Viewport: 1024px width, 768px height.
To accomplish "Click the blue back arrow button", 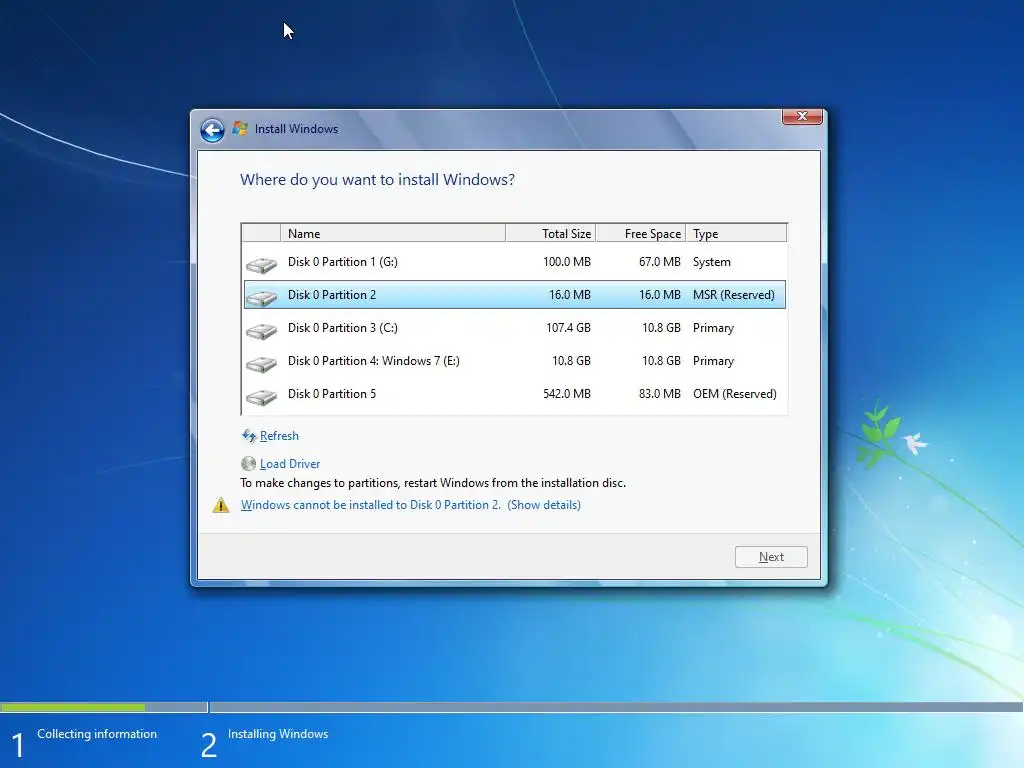I will click(212, 130).
